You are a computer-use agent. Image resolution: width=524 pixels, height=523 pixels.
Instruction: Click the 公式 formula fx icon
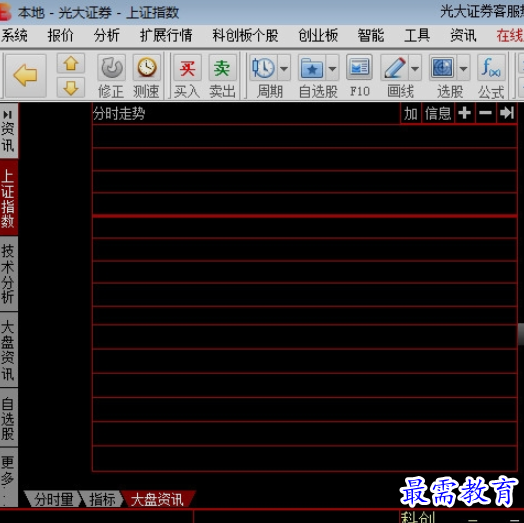[491, 68]
